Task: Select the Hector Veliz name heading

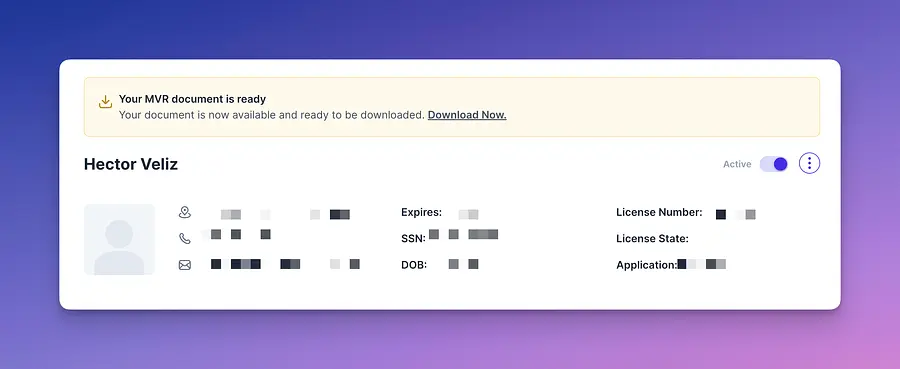Action: click(x=131, y=164)
